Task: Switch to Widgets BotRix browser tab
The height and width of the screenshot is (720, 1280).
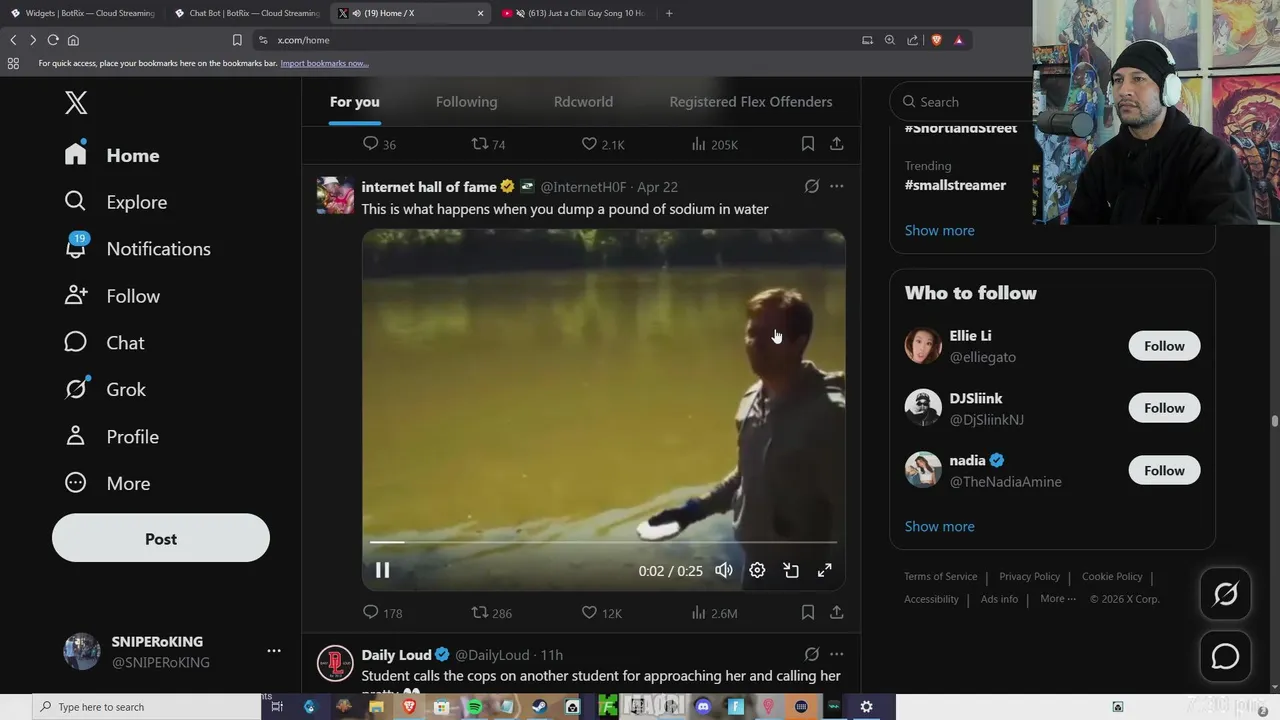Action: pyautogui.click(x=82, y=13)
